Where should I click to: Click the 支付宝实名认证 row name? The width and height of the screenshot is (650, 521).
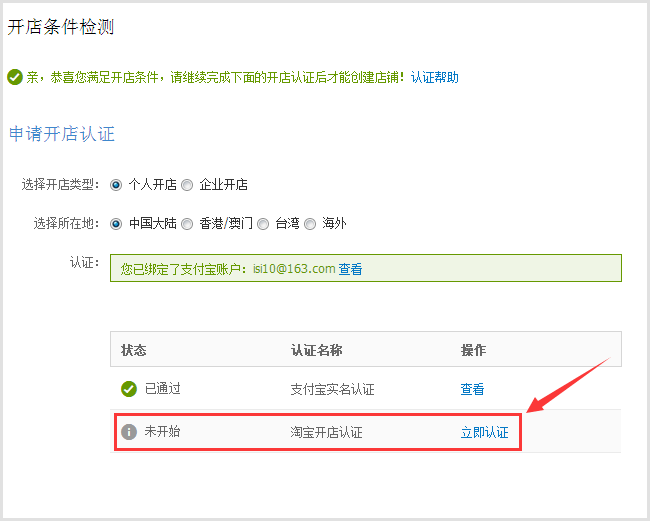coord(332,389)
